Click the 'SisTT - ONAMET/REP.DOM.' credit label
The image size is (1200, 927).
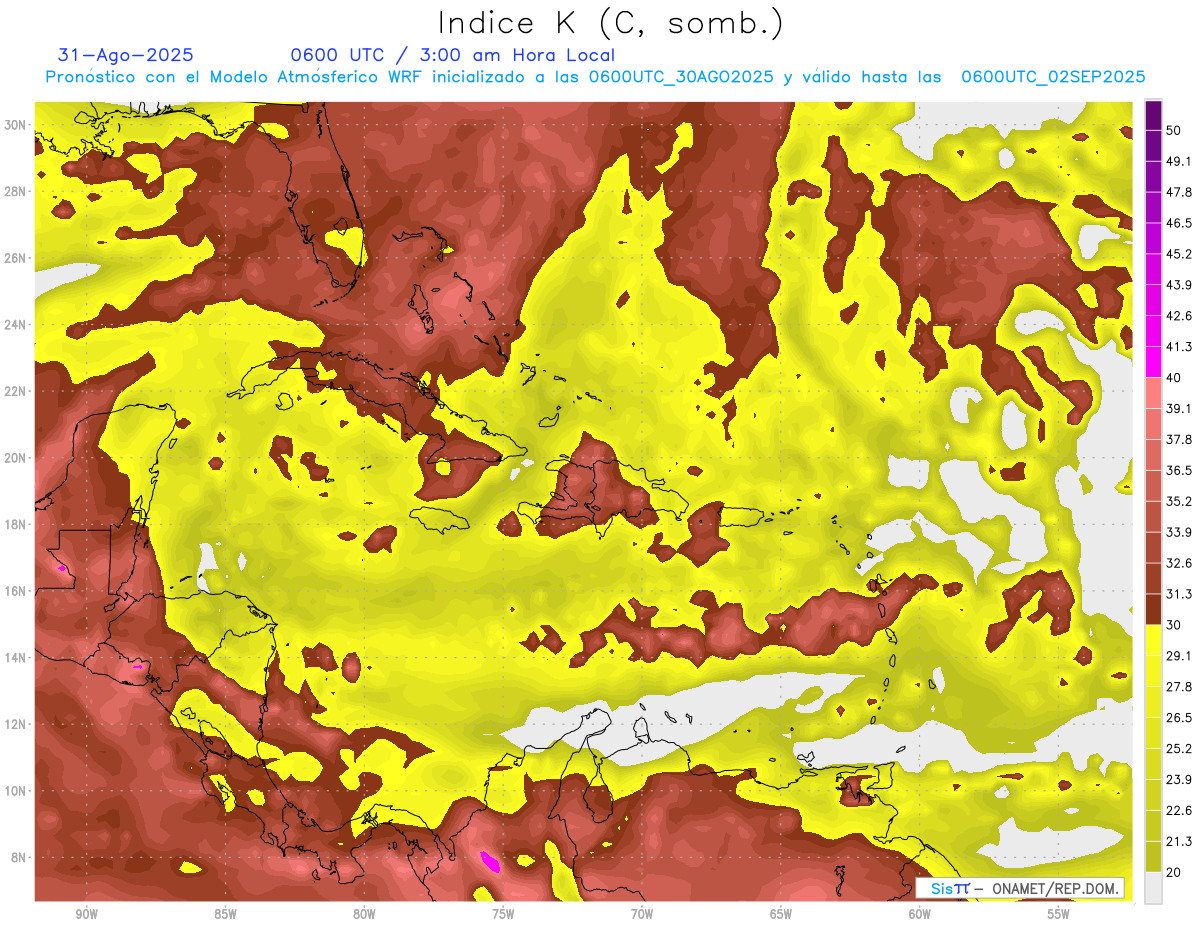pyautogui.click(x=1020, y=888)
